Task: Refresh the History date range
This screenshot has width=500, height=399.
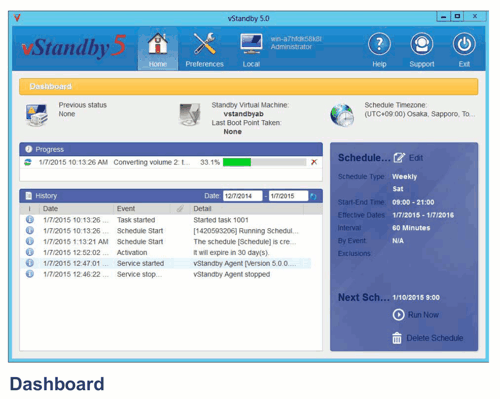Action: click(313, 196)
